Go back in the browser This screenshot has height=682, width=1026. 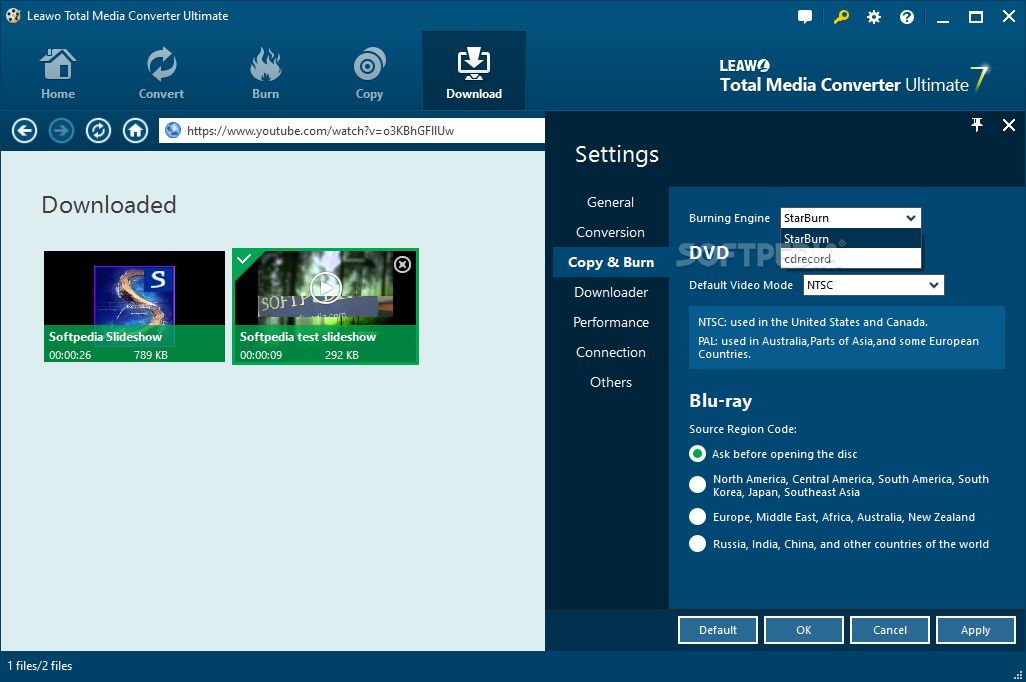(x=24, y=131)
